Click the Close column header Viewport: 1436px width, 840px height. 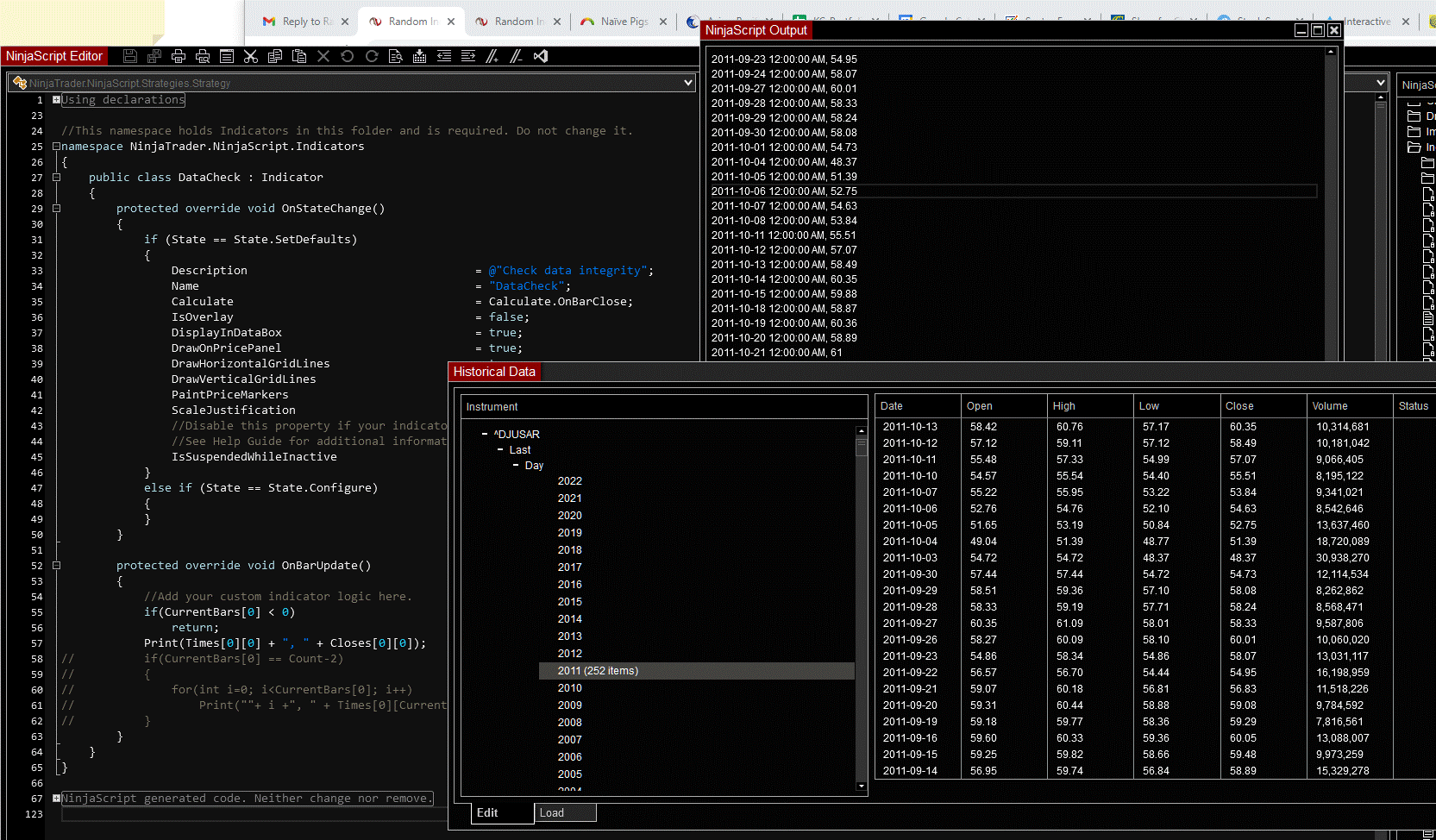pyautogui.click(x=1239, y=406)
